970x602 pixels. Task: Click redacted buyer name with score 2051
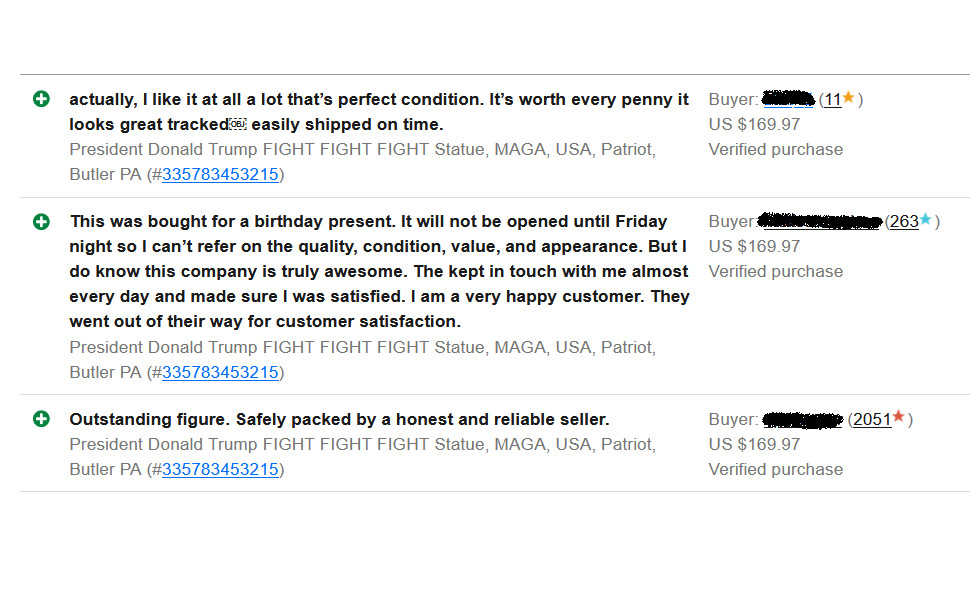pyautogui.click(x=803, y=420)
